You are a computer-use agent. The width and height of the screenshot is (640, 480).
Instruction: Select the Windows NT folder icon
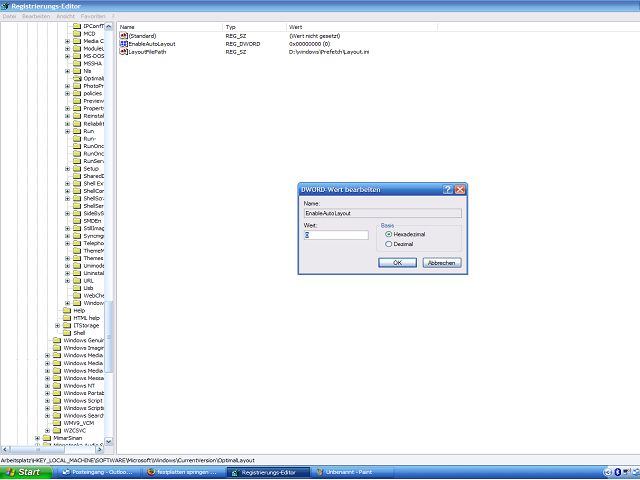point(57,386)
